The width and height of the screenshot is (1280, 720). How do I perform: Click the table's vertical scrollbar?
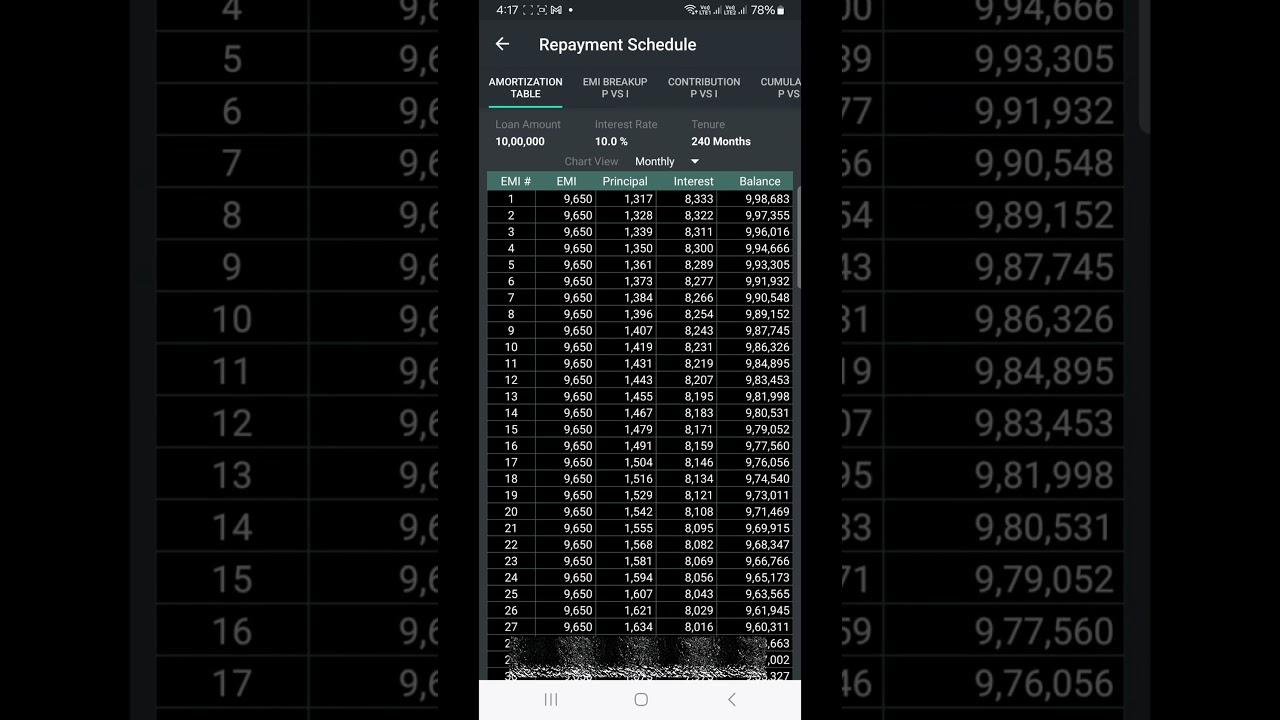pyautogui.click(x=797, y=240)
